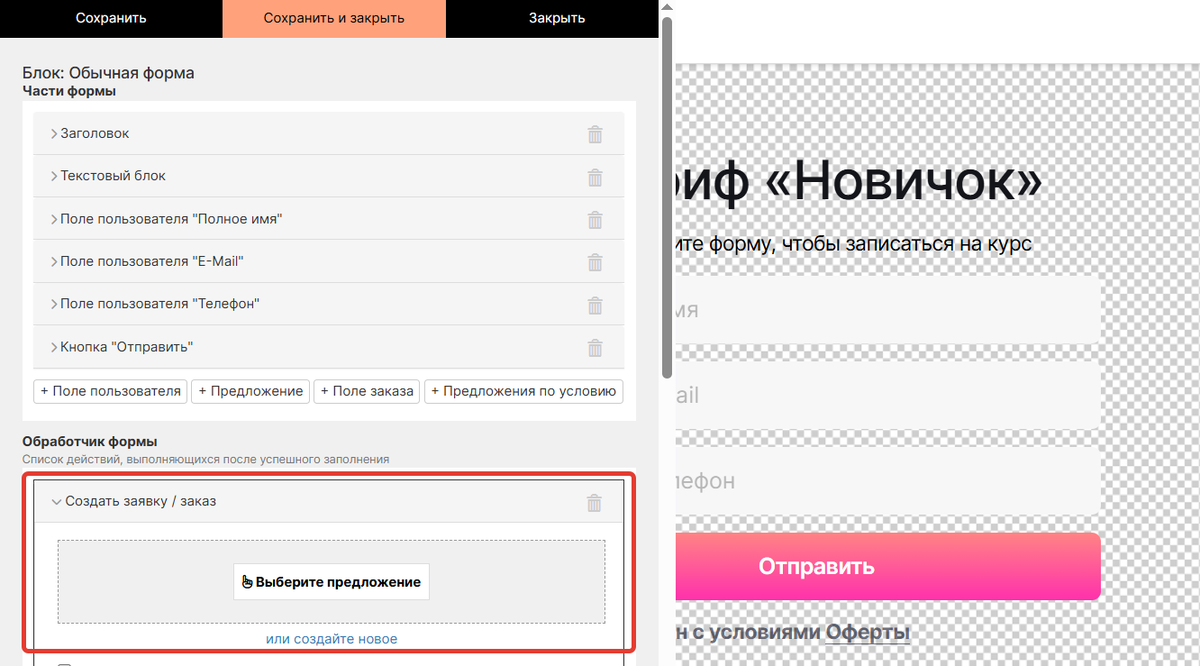Add a Предложение to the form
1200x666 pixels.
pyautogui.click(x=250, y=391)
